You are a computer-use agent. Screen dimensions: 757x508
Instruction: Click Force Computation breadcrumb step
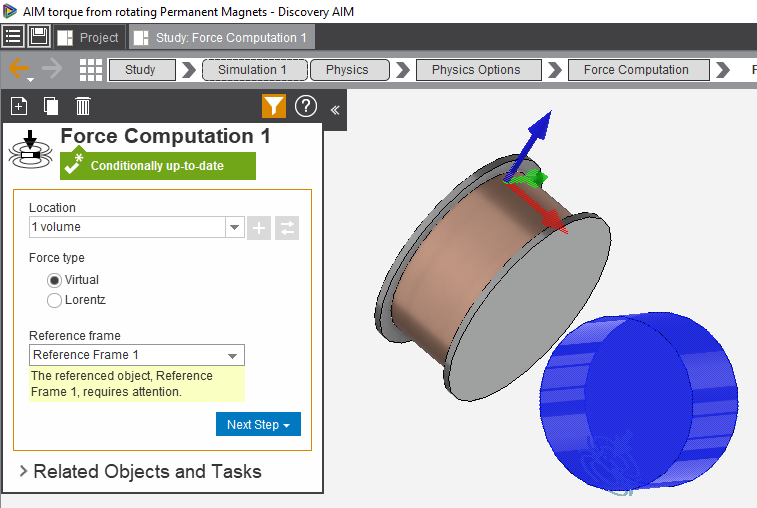pos(639,70)
